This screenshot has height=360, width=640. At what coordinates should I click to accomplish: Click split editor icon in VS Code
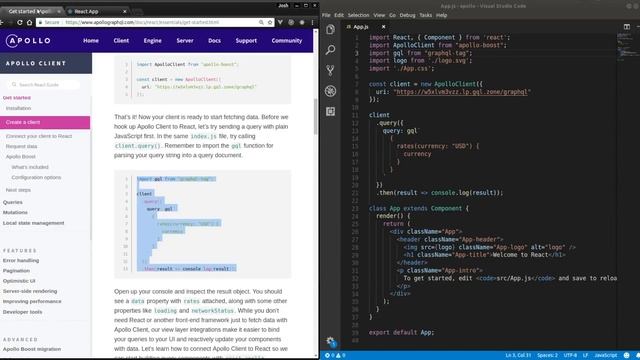tap(627, 27)
